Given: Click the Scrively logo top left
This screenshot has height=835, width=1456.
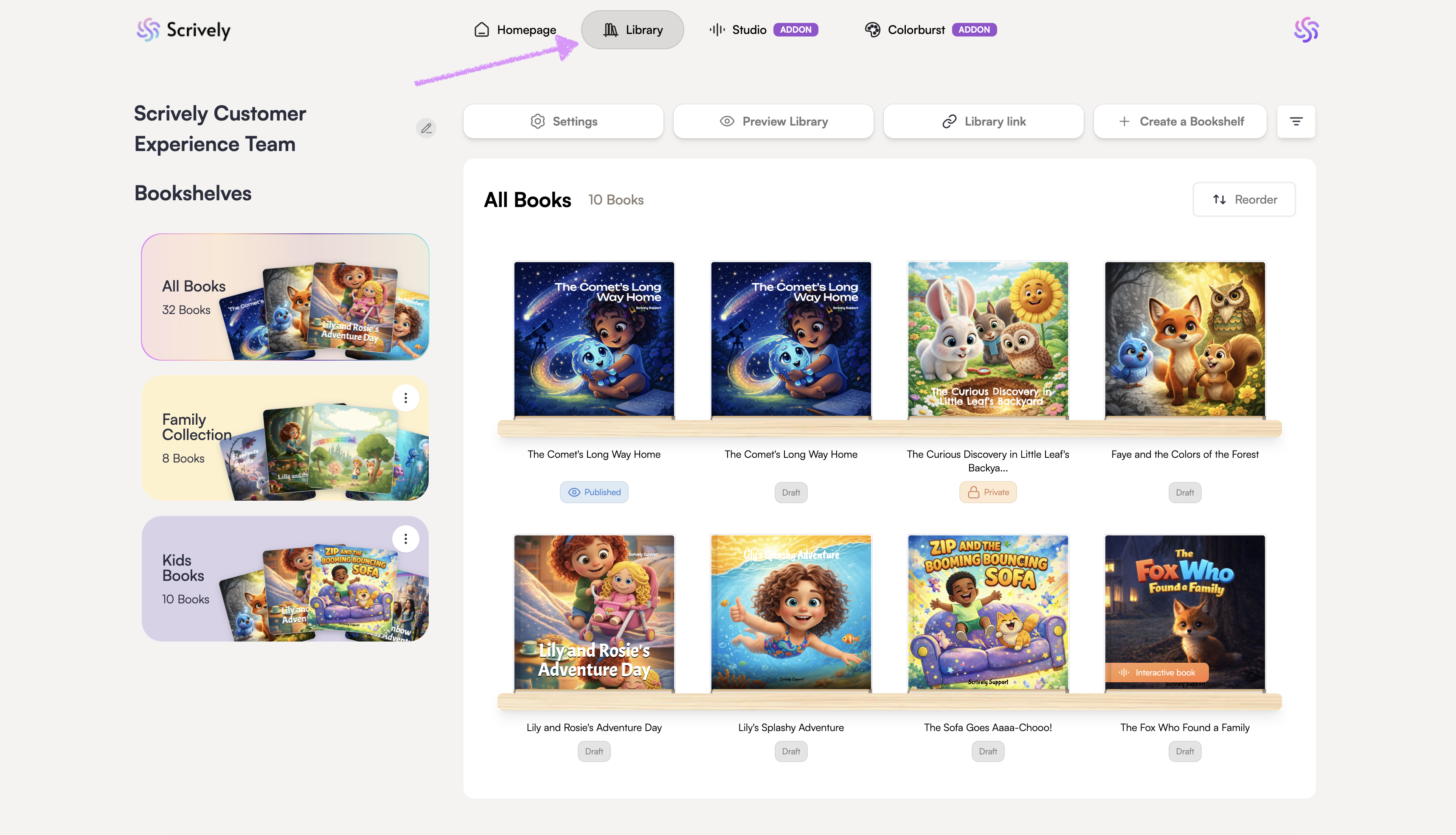Looking at the screenshot, I should click(x=183, y=30).
